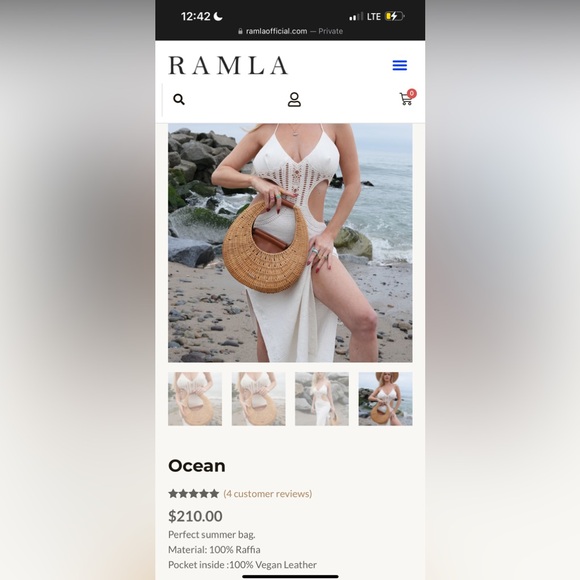The width and height of the screenshot is (580, 580).
Task: Tap the Ocean product title
Action: 197,466
